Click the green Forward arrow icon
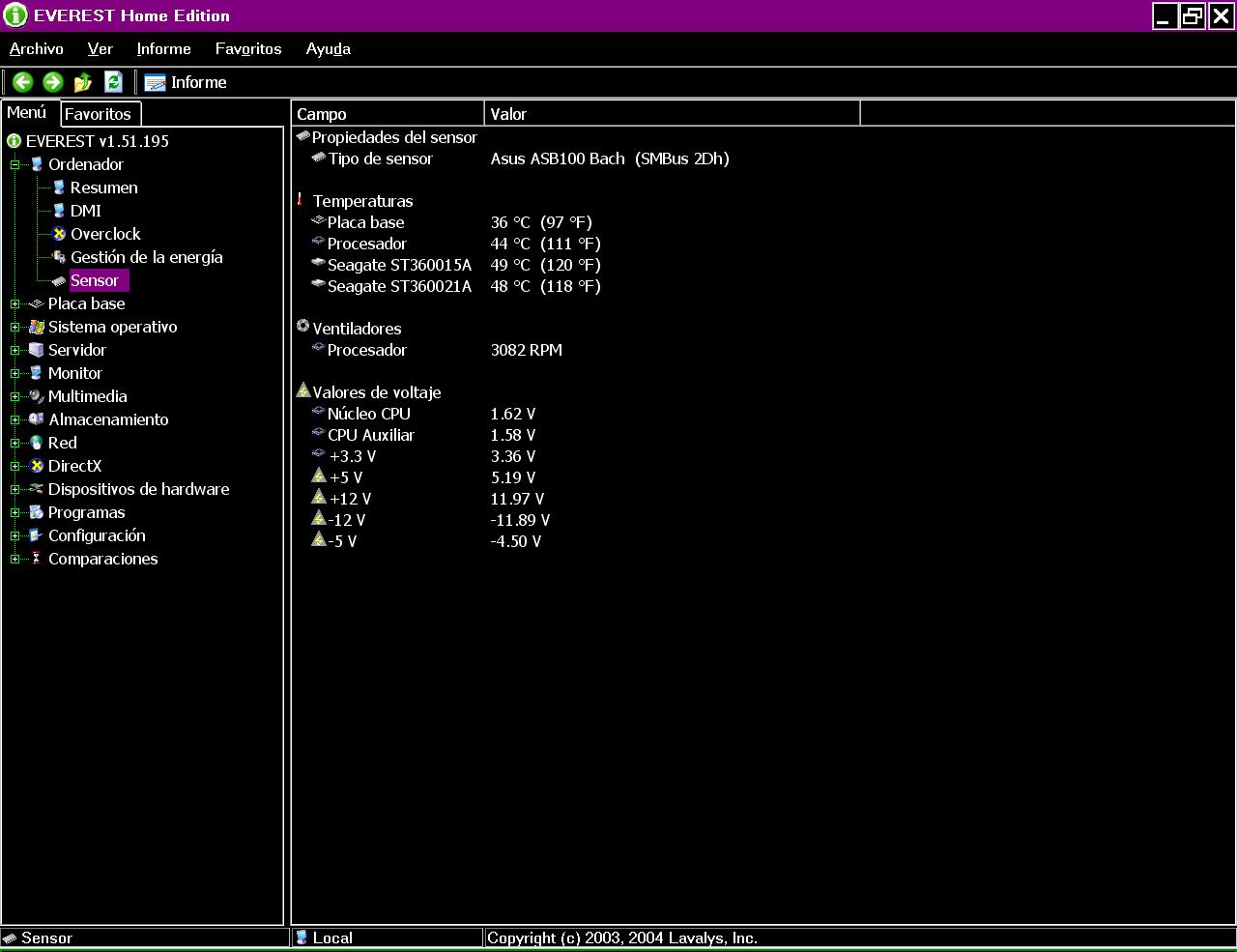This screenshot has width=1237, height=952. [53, 82]
